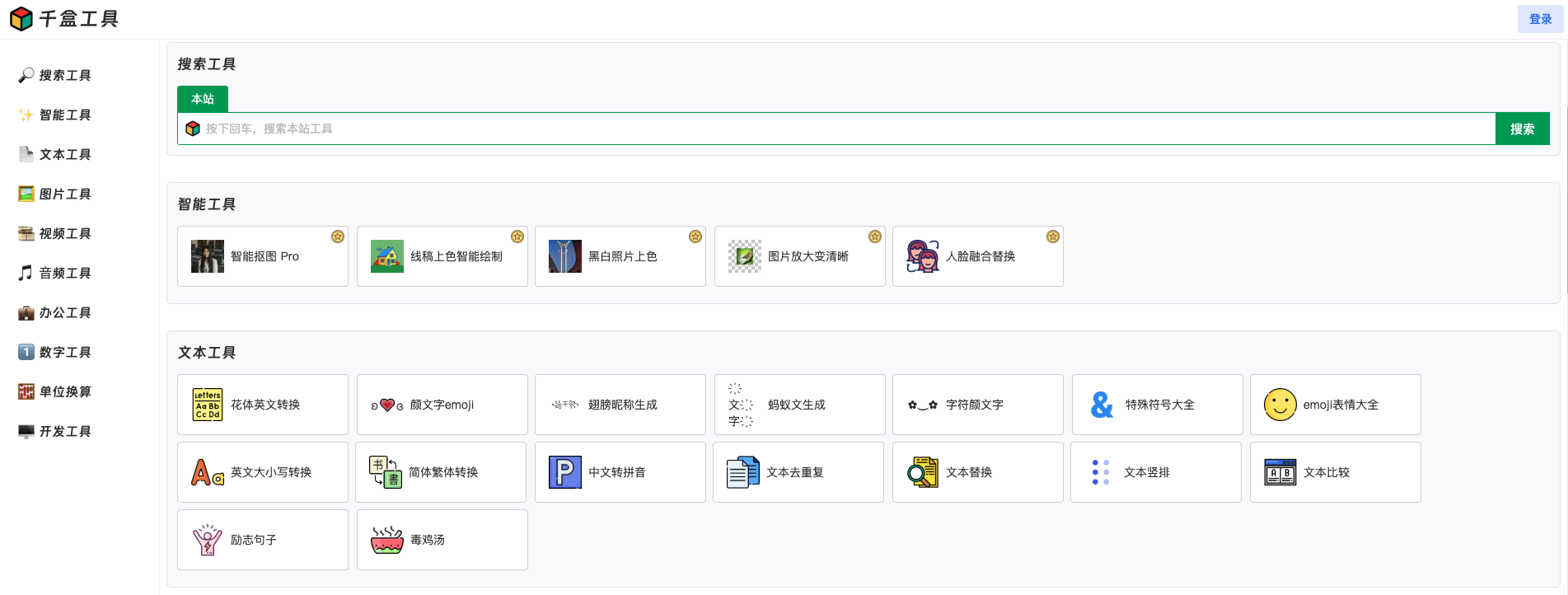Click the 文本替换 magnifier document icon

pos(922,472)
